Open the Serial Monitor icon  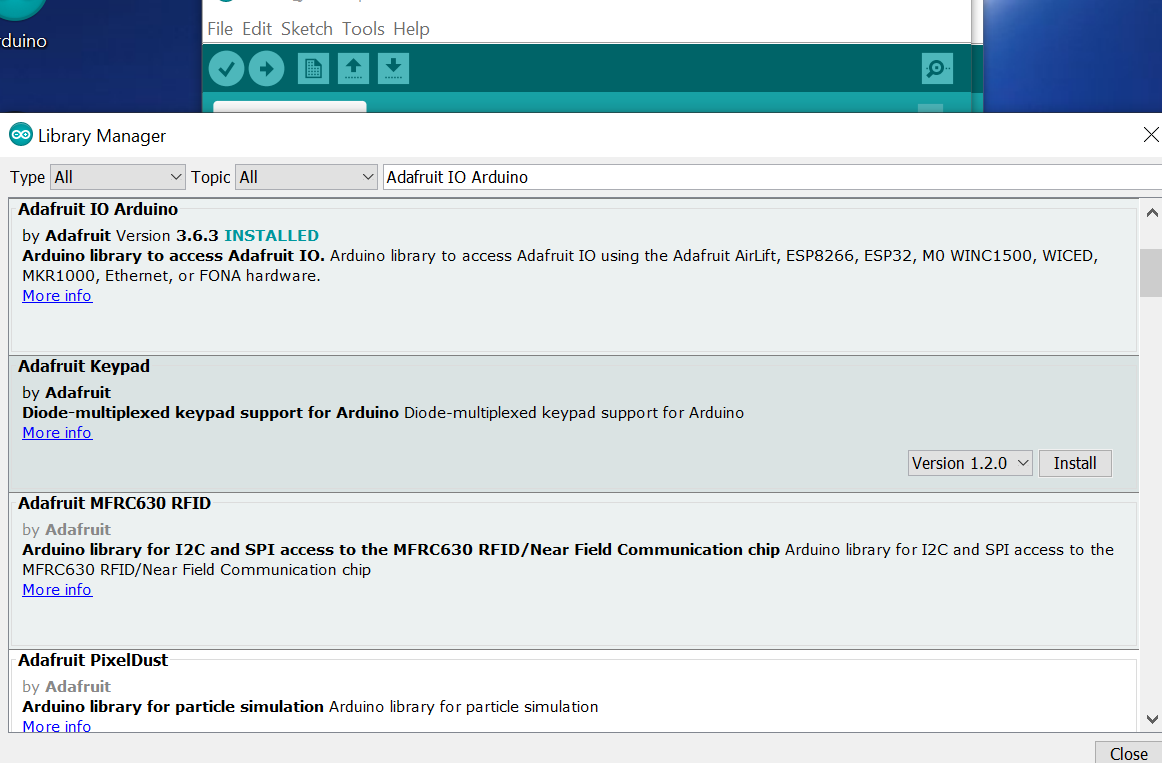(936, 68)
